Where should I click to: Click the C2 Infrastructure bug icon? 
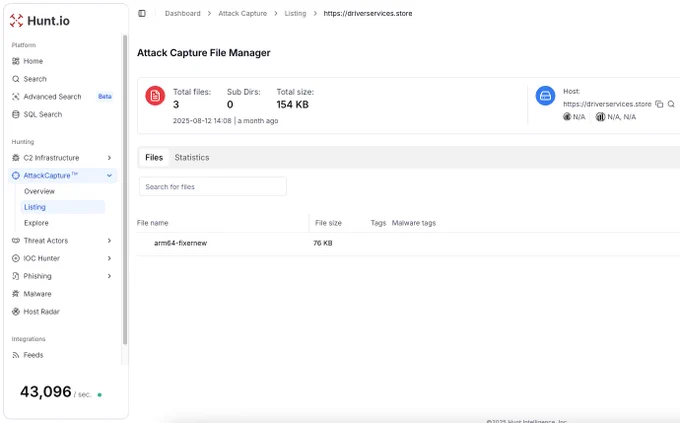pos(16,158)
